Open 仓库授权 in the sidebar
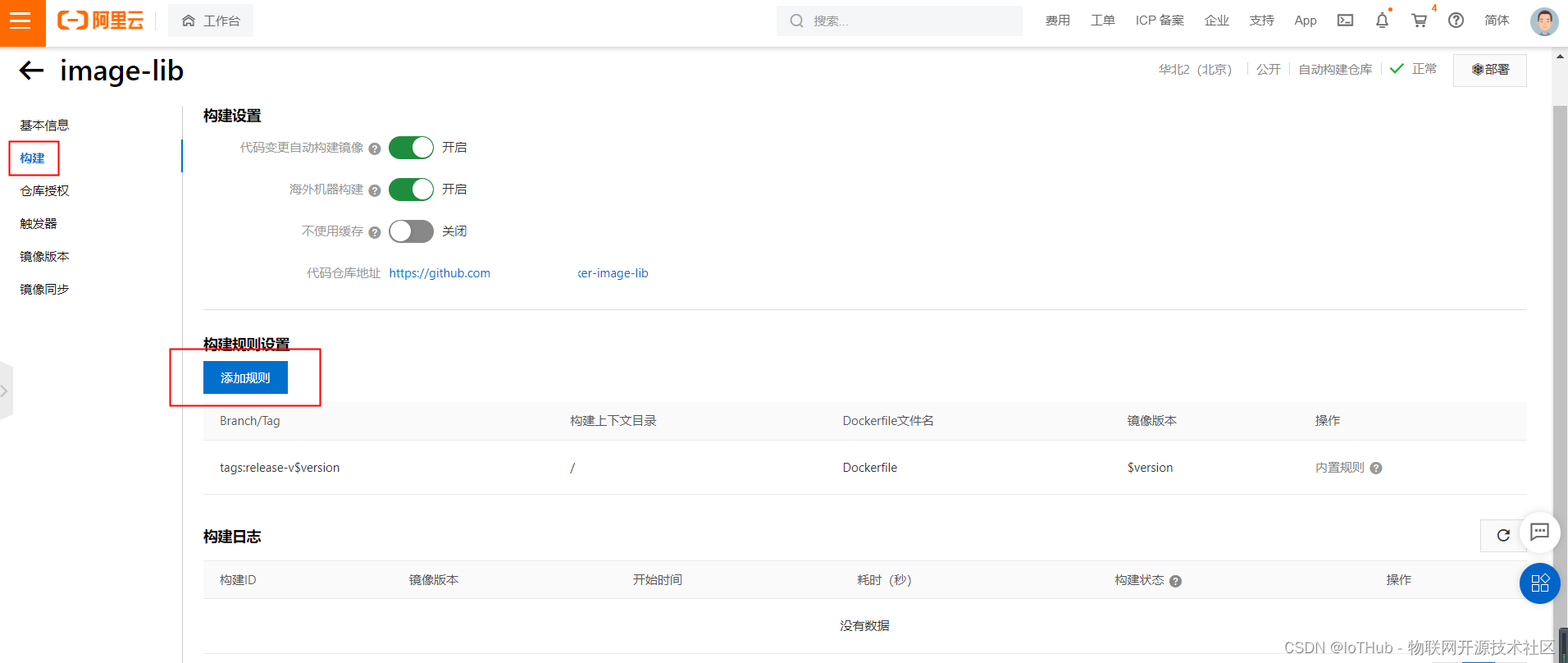 click(x=44, y=190)
